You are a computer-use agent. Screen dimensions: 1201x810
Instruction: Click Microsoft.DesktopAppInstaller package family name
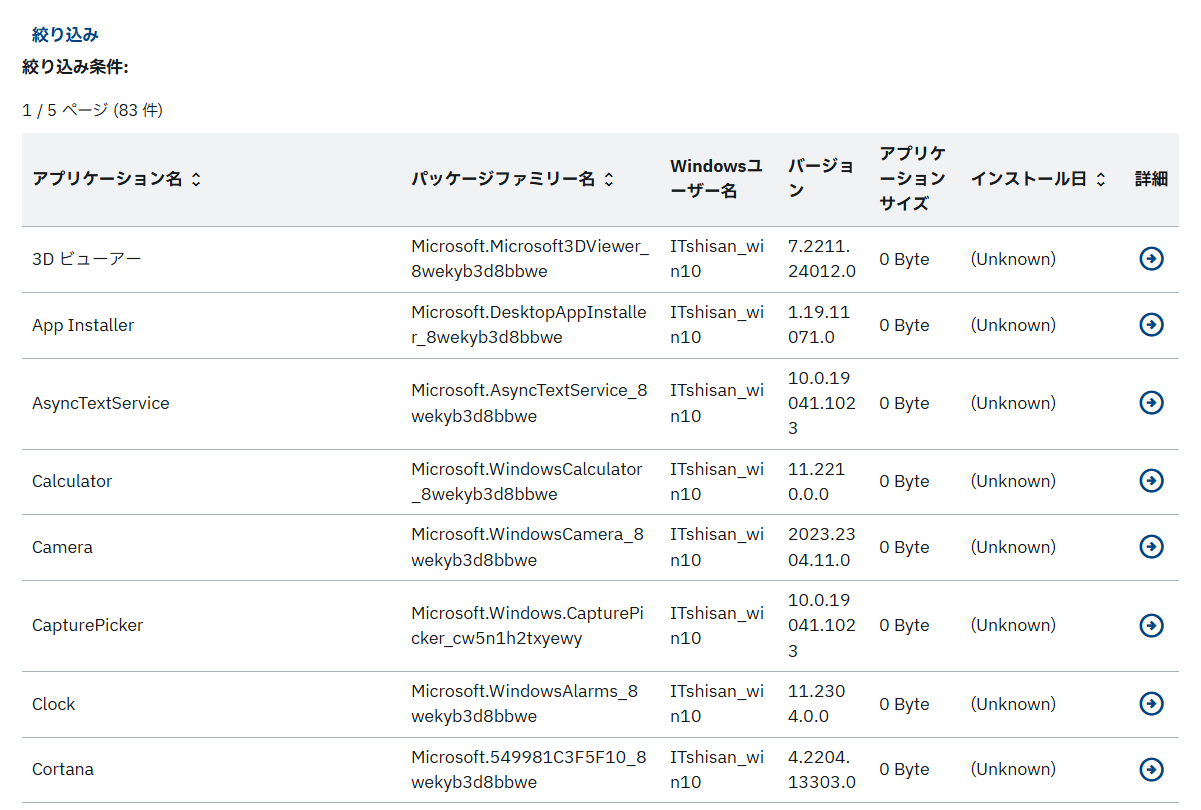click(x=529, y=324)
